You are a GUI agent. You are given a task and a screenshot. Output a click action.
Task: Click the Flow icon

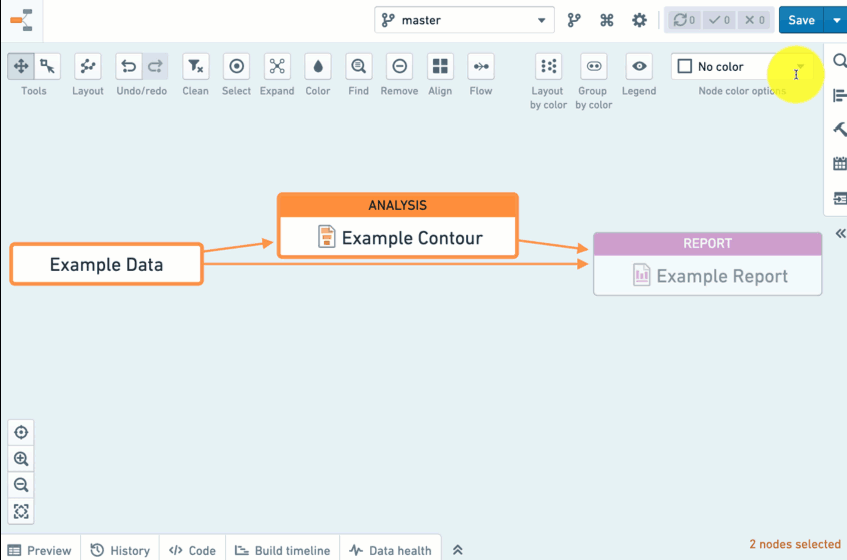(x=481, y=66)
